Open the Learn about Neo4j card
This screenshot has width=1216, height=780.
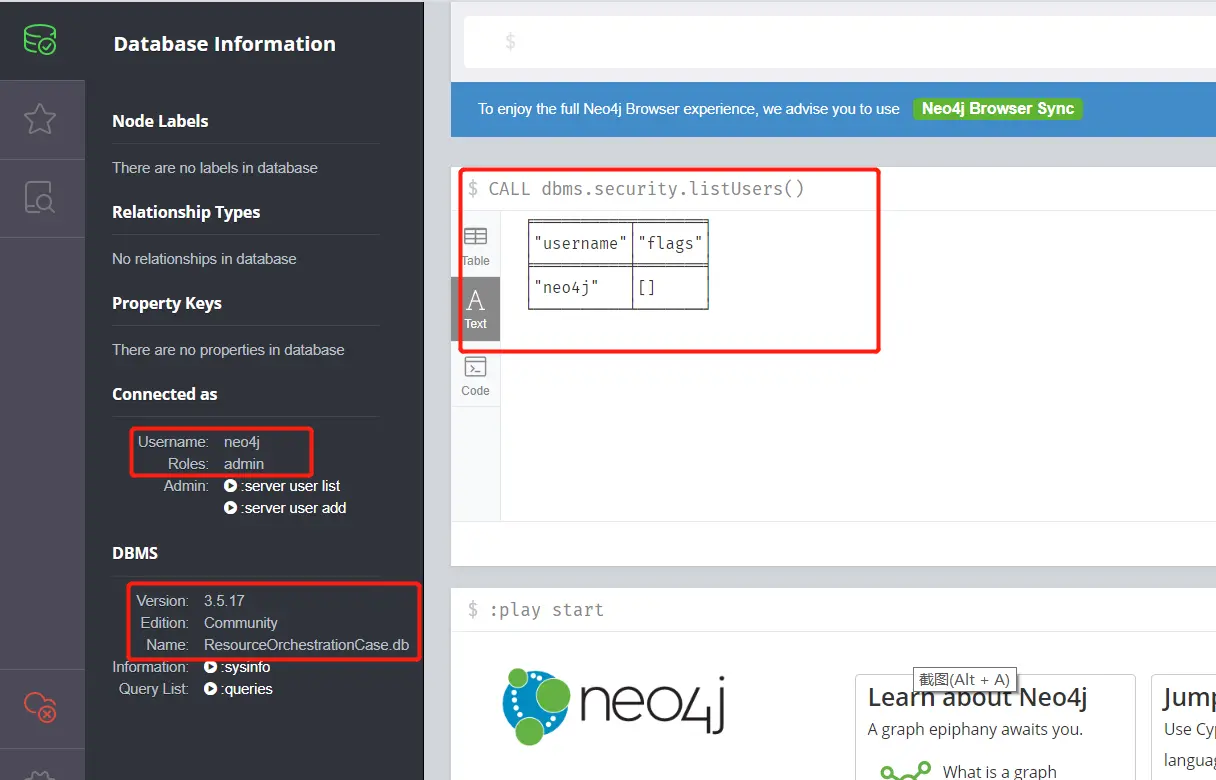coord(995,727)
